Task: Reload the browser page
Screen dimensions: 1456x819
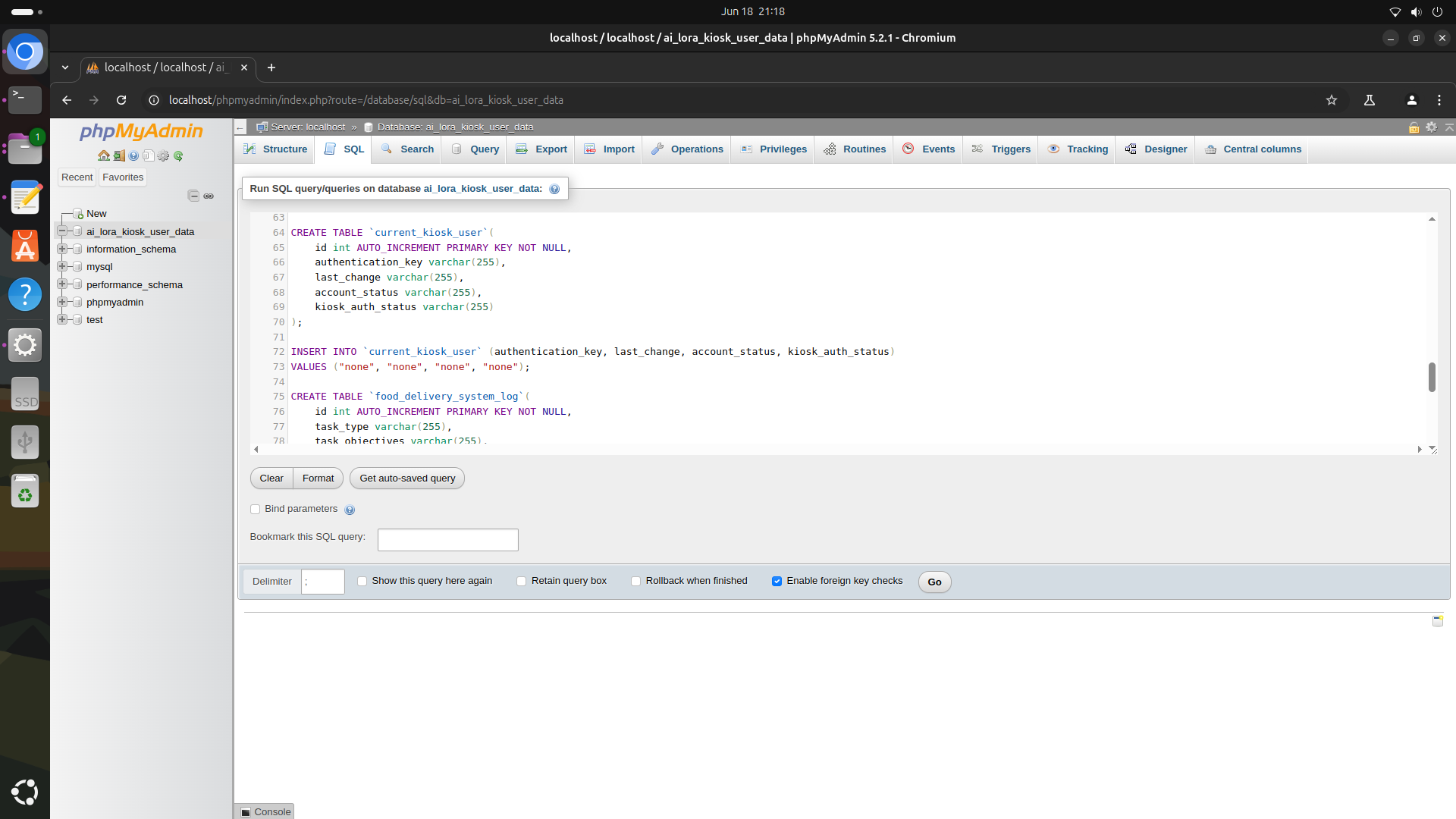Action: (121, 100)
